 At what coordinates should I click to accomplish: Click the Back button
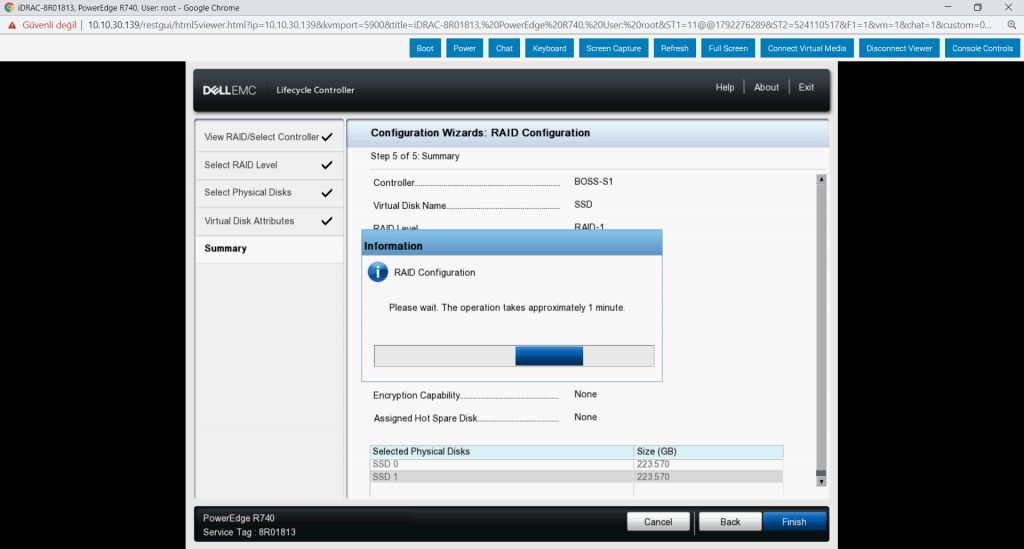[x=730, y=522]
